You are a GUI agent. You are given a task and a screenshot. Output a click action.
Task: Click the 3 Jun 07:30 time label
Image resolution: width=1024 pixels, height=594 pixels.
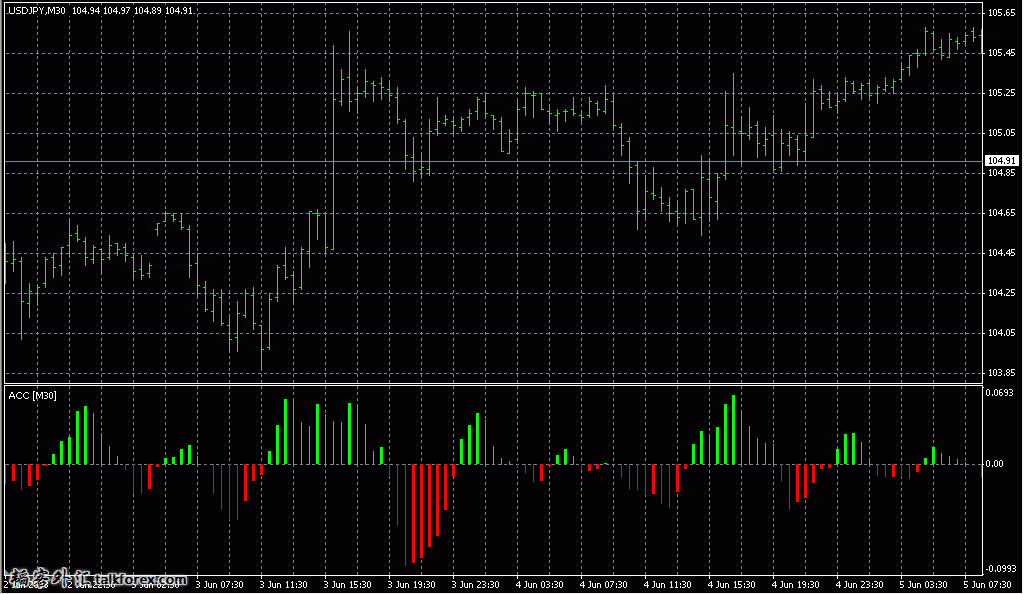[x=219, y=585]
